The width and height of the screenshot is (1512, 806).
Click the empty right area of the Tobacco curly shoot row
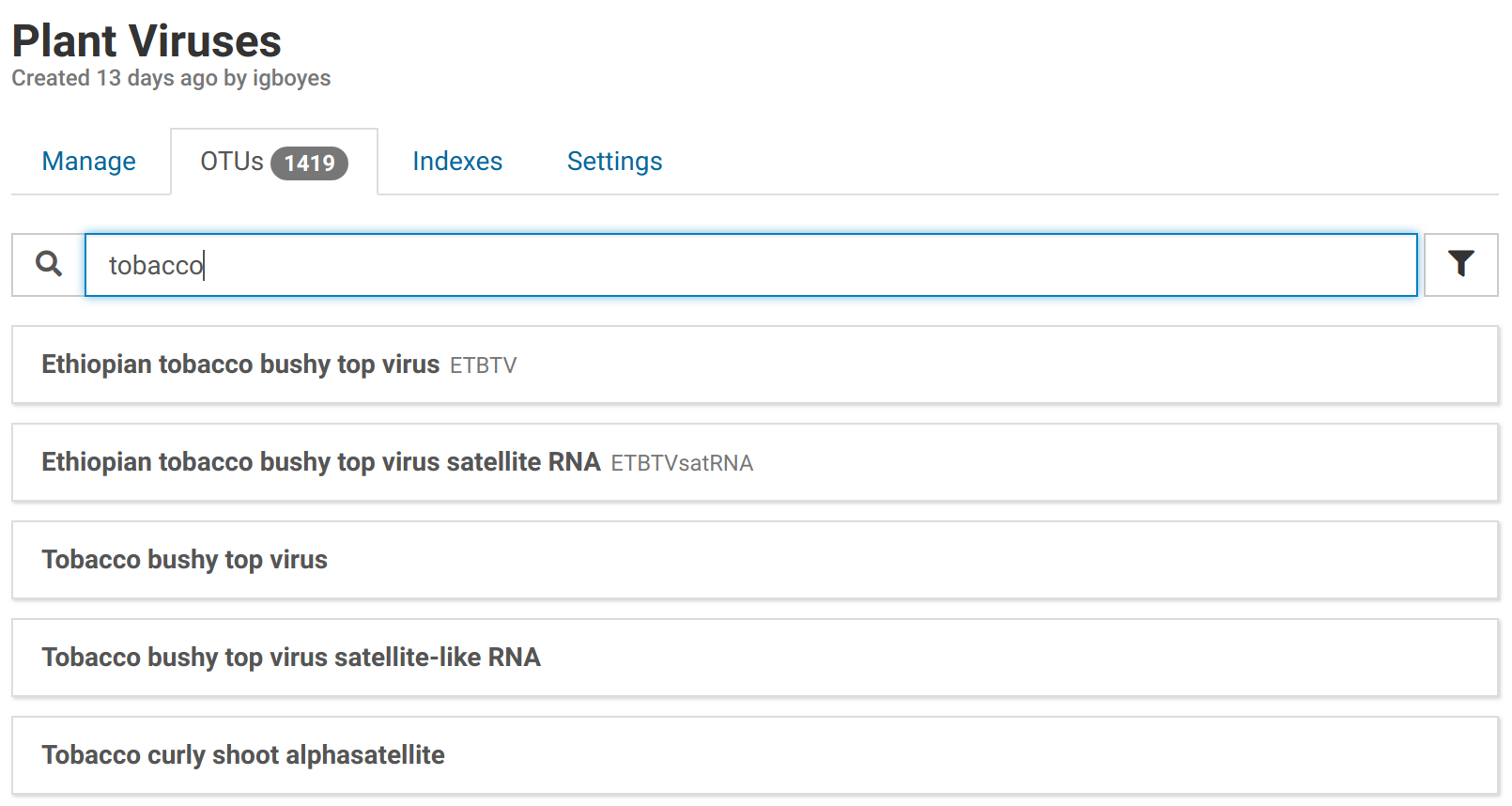coord(1033,755)
